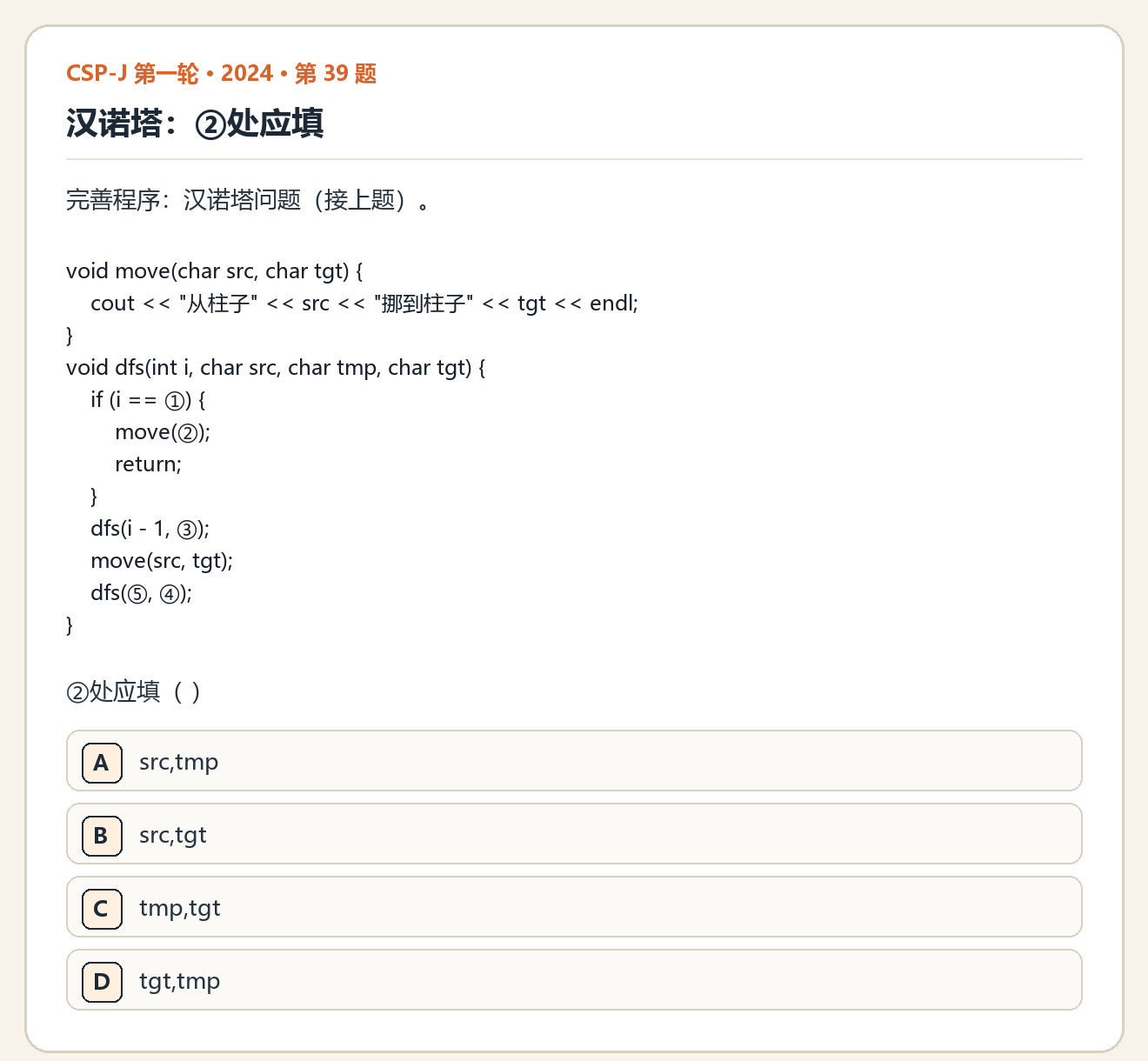
Task: Click the letter D badge
Action: click(x=102, y=982)
